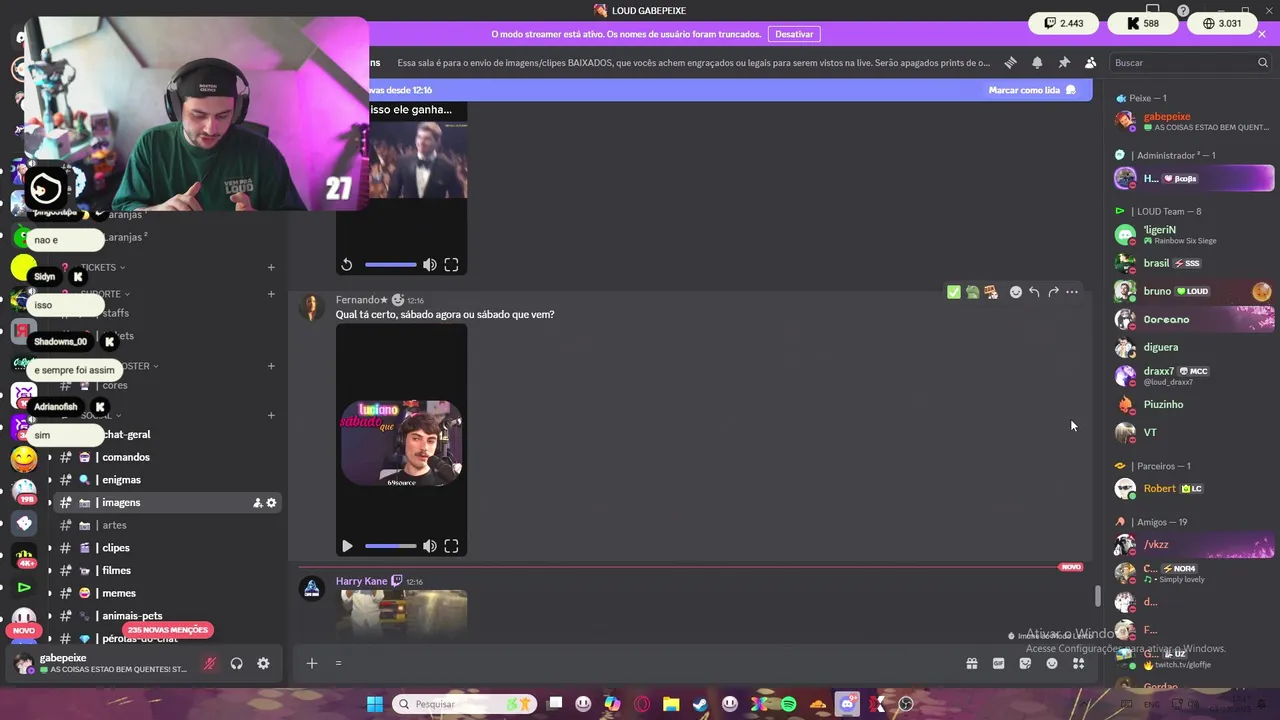1280x720 pixels.
Task: Mute Fernando's video speaker icon
Action: click(x=429, y=546)
